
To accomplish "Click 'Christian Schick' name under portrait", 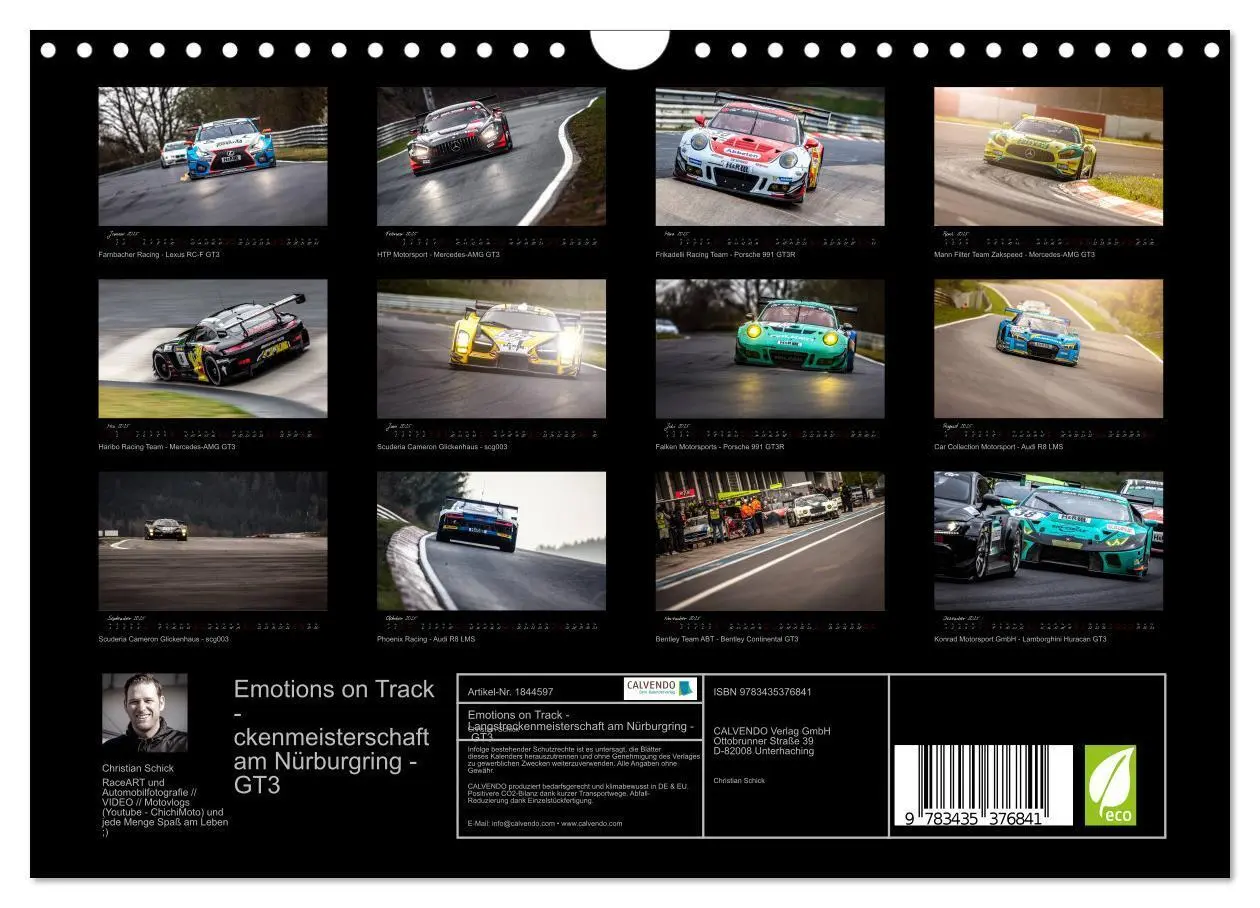I will [x=138, y=768].
